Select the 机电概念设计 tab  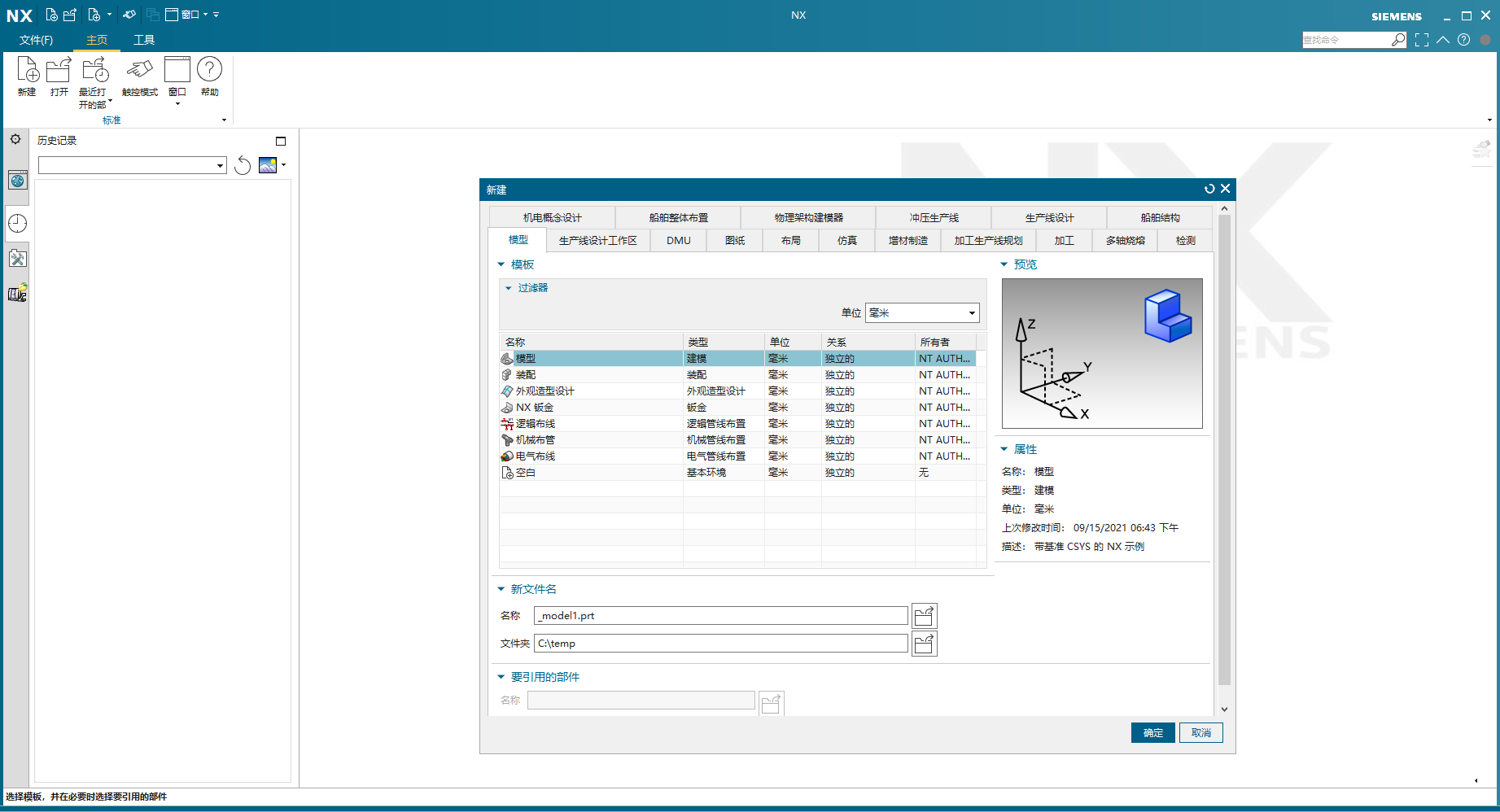click(x=553, y=218)
